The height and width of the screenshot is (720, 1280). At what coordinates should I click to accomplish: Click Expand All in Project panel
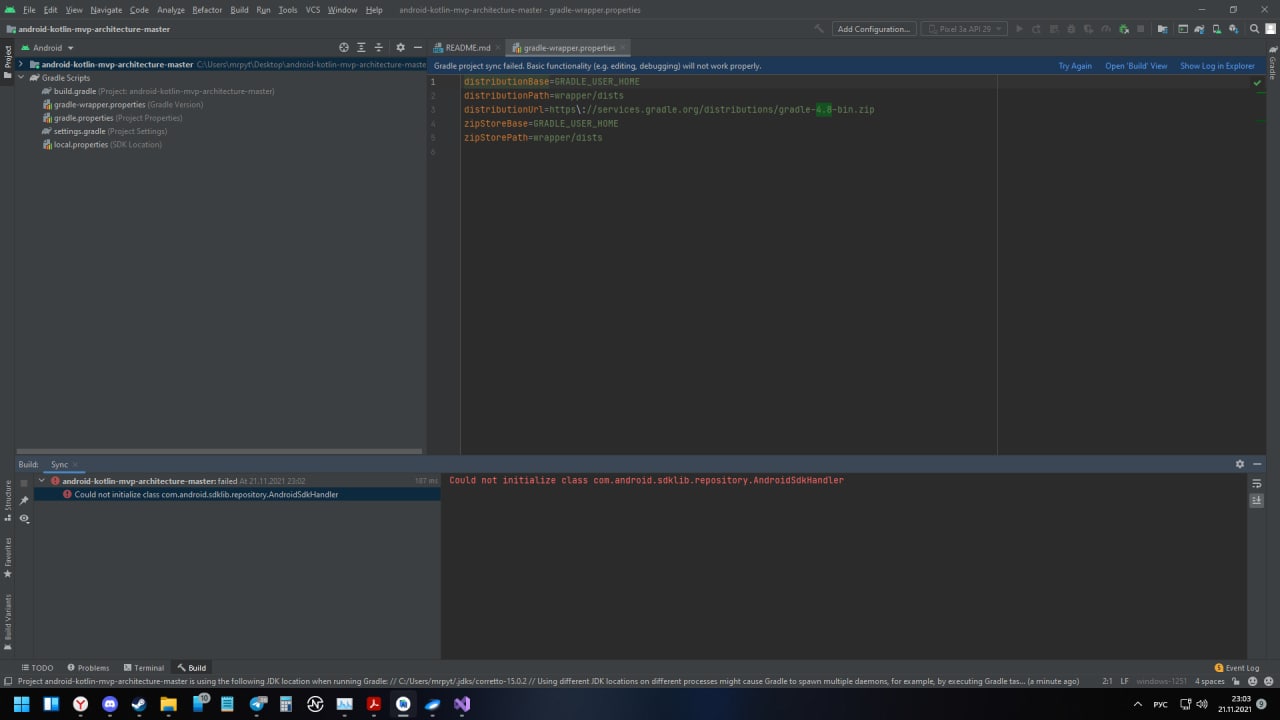(x=361, y=47)
